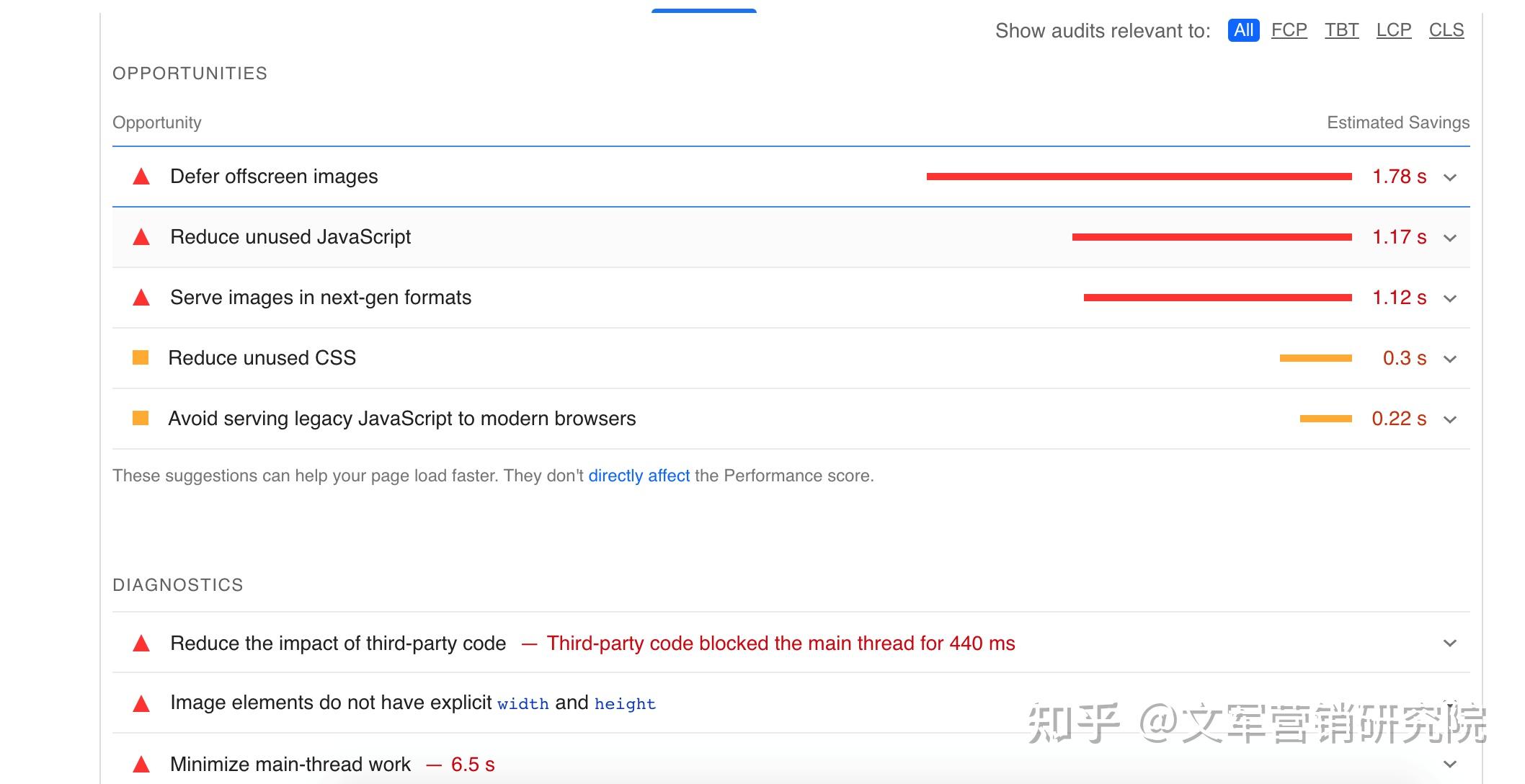The image size is (1525, 784).
Task: Filter audits by CLS
Action: [1446, 30]
